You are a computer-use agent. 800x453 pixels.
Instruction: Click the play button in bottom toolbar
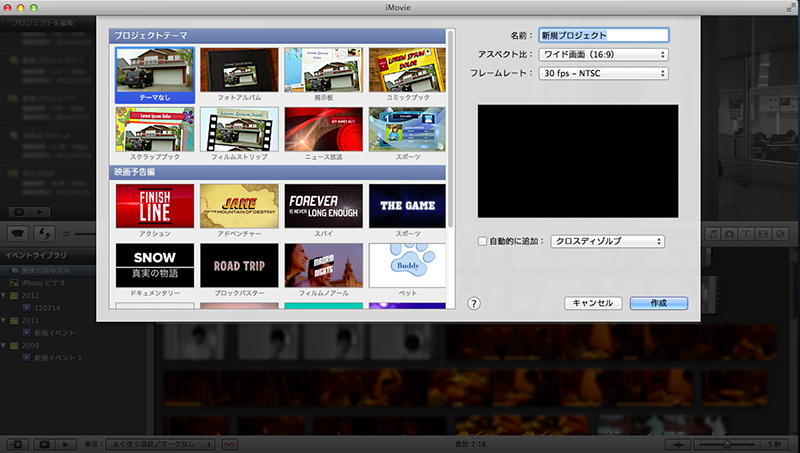click(66, 444)
